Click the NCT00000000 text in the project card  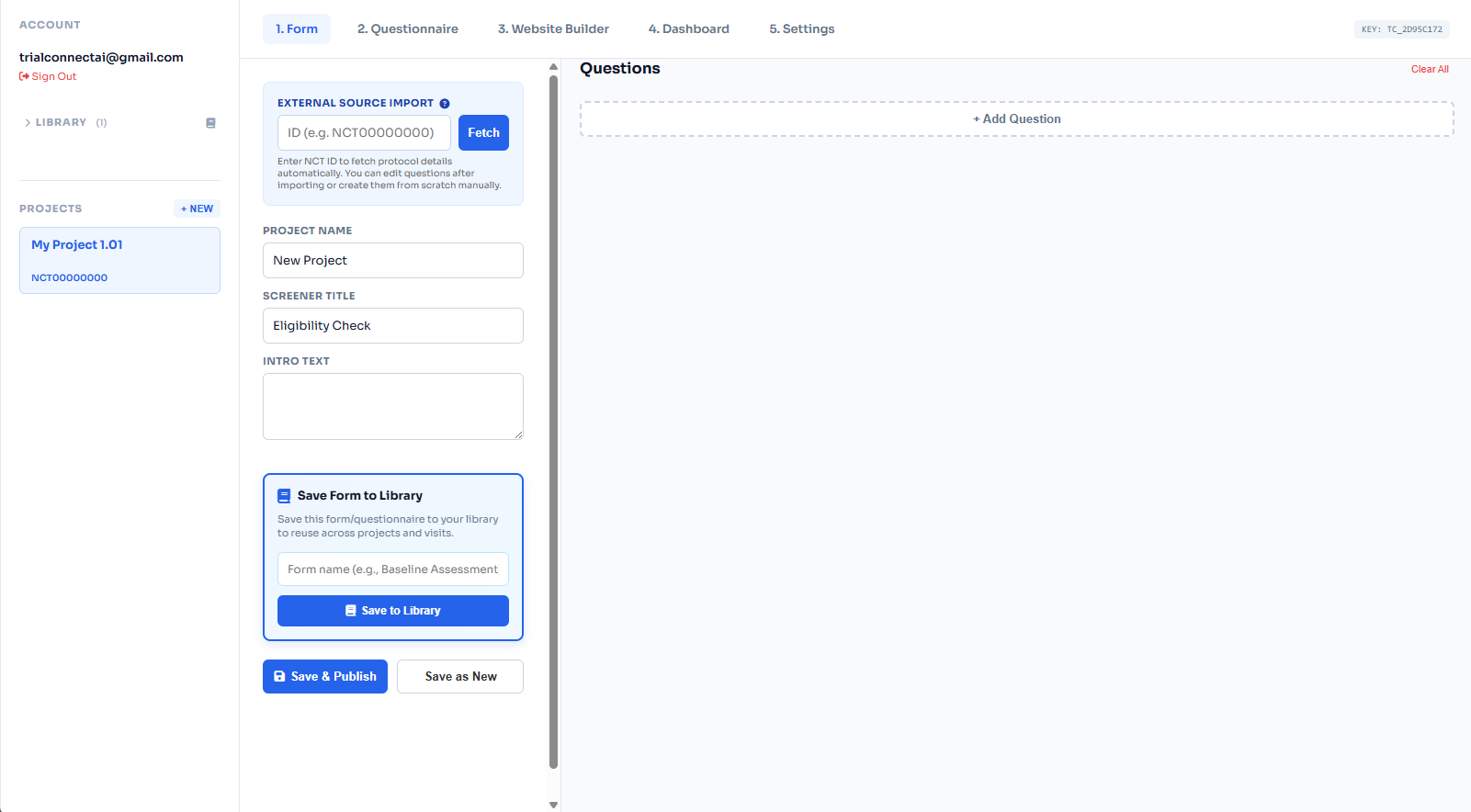pos(70,278)
